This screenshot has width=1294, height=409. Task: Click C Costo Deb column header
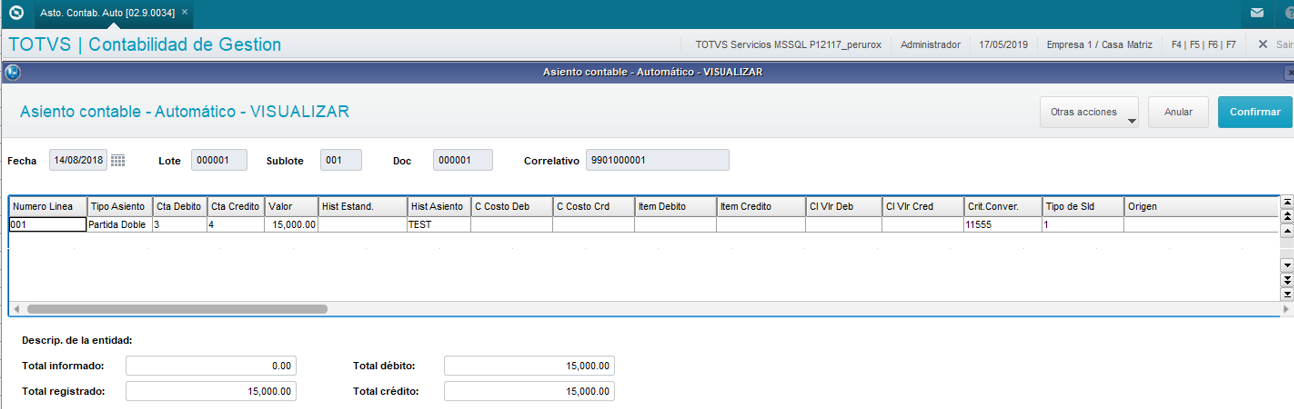click(511, 206)
